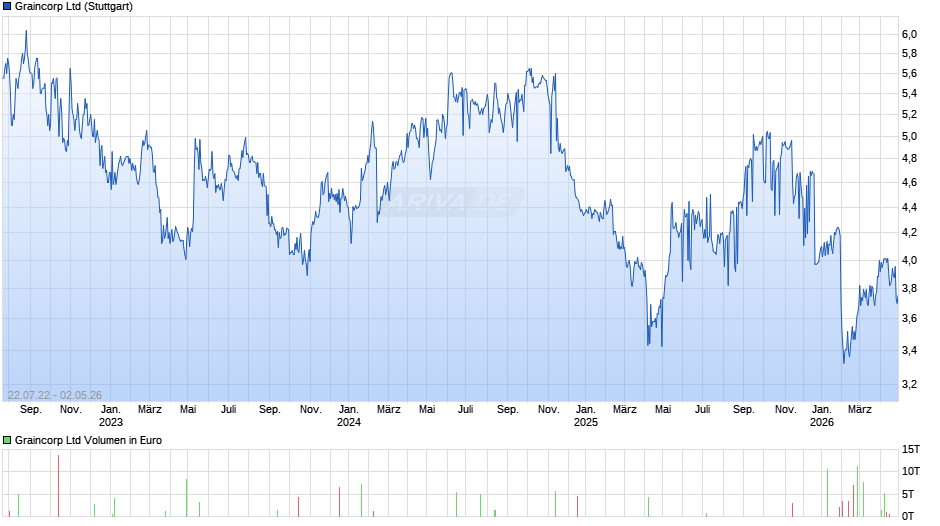The width and height of the screenshot is (940, 526).
Task: Click the 'Jan. 2025' time axis label
Action: click(x=586, y=416)
